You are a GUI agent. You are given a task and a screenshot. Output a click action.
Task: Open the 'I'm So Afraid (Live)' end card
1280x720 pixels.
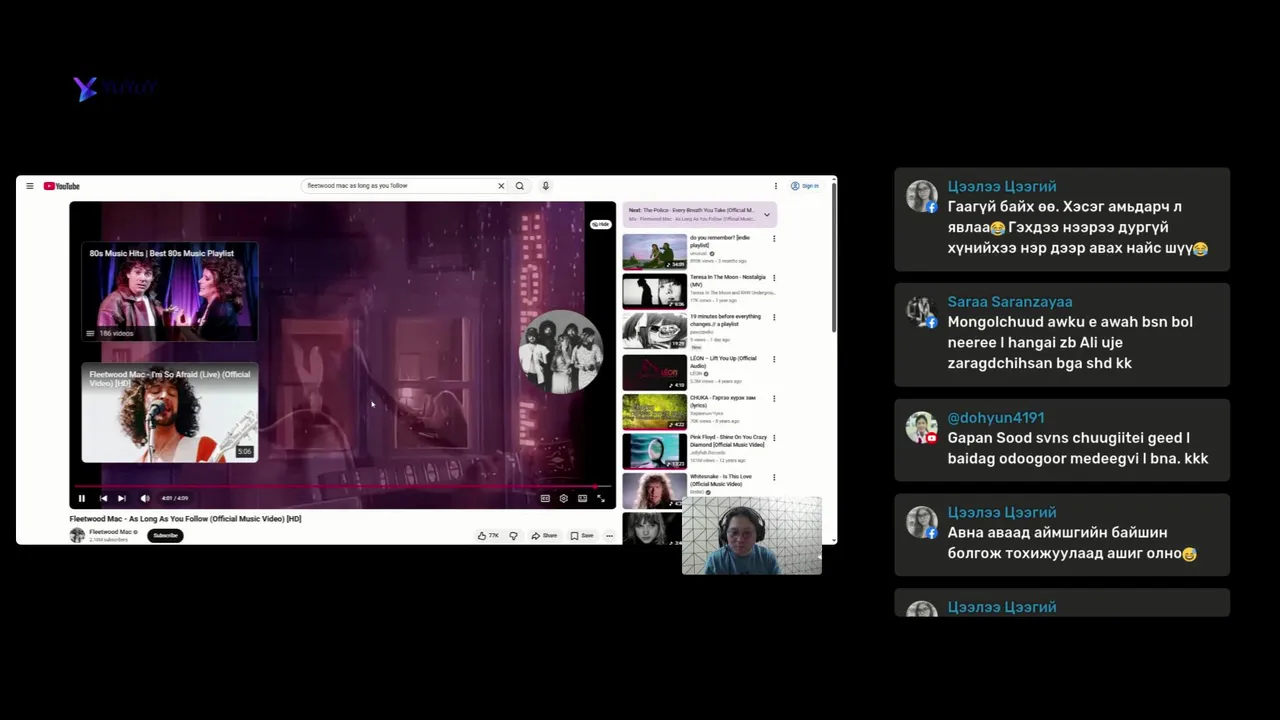pyautogui.click(x=169, y=413)
